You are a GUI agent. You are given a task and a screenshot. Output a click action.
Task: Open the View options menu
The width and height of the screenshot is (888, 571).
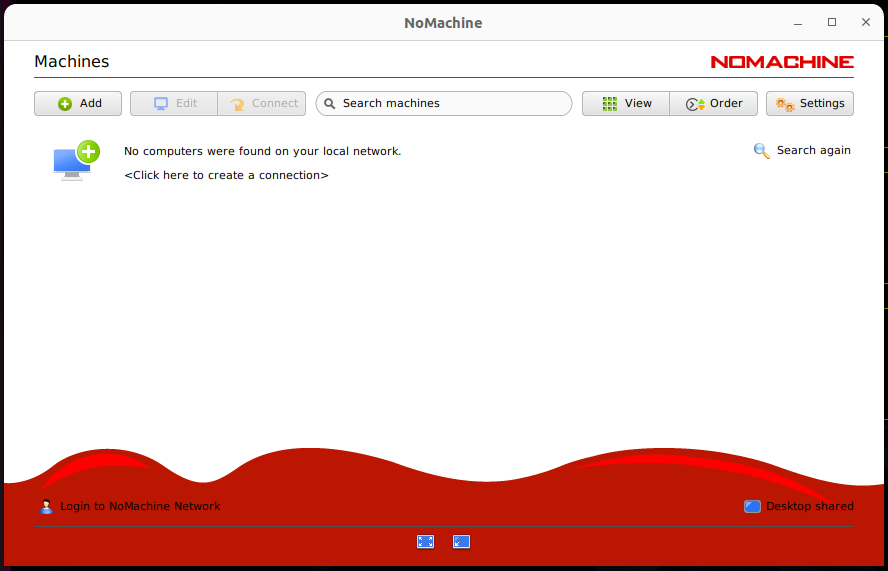[626, 103]
